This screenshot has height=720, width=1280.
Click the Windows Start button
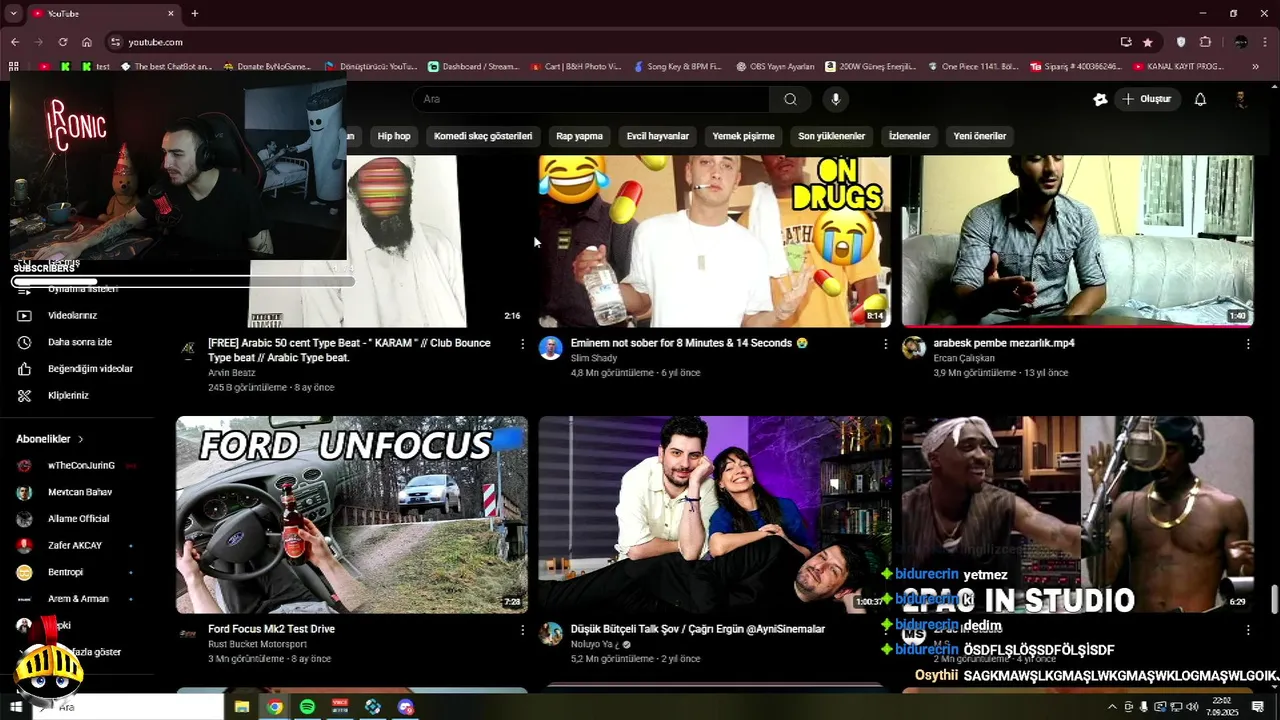(x=15, y=707)
